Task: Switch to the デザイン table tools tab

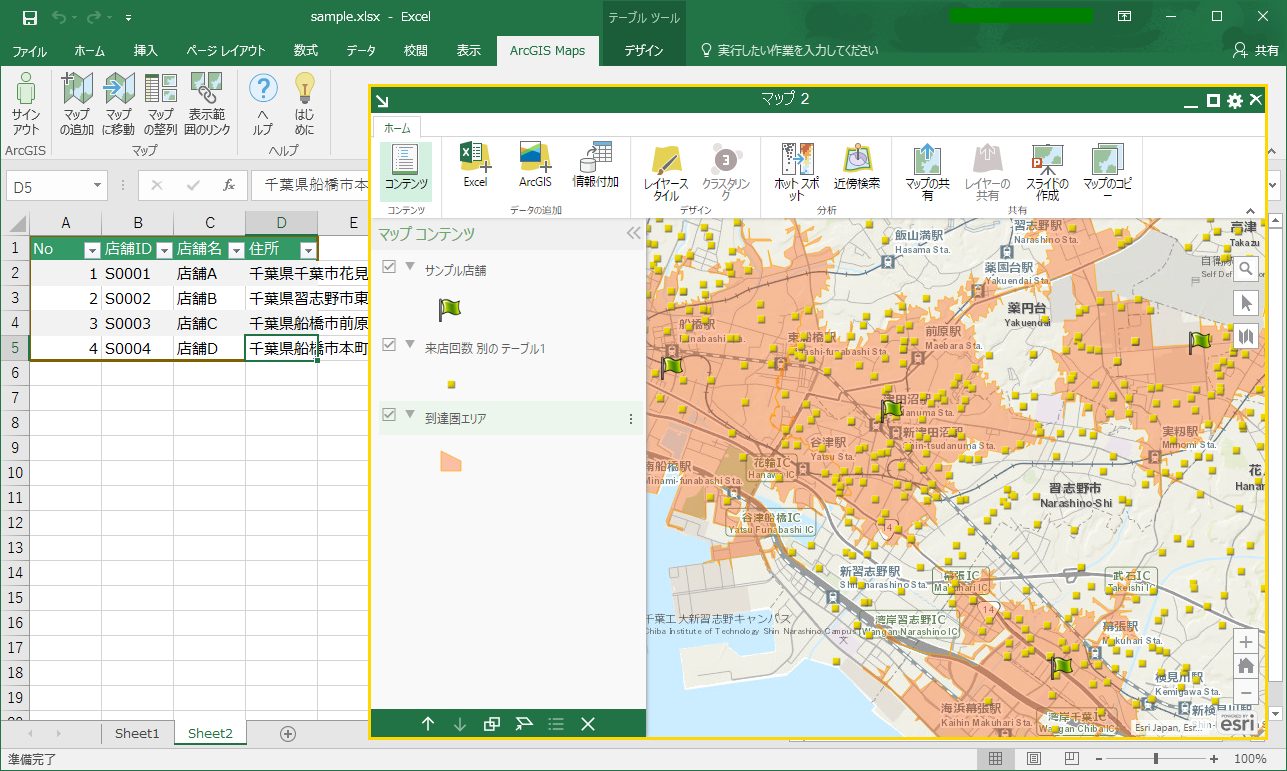Action: (x=644, y=51)
